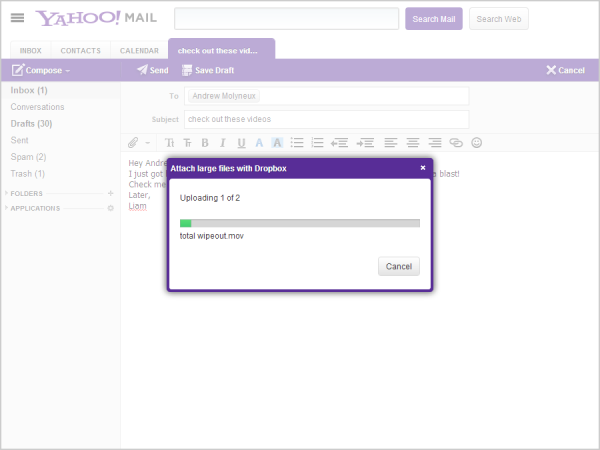
Task: Expand the attachment options dropdown arrow
Action: click(148, 143)
